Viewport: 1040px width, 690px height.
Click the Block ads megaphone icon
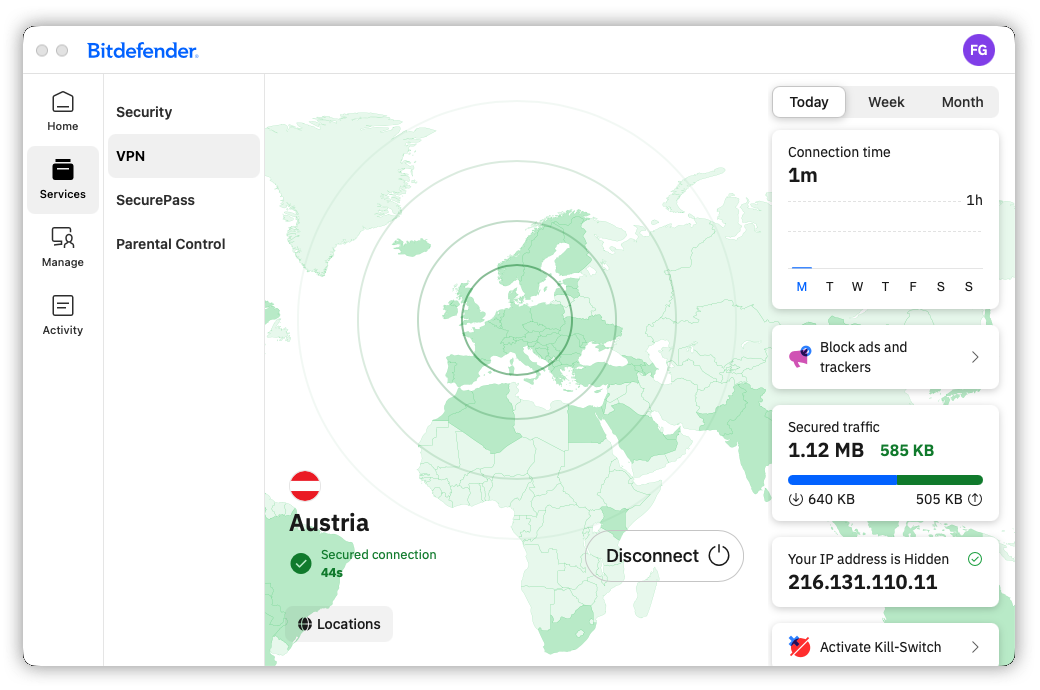coord(800,357)
